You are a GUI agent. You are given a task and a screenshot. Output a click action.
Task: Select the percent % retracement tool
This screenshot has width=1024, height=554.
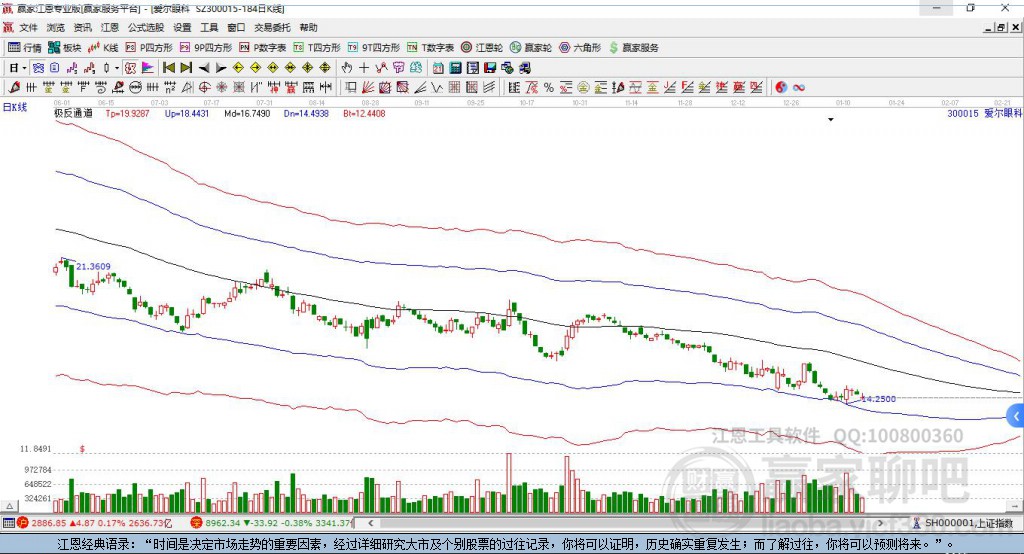click(549, 88)
